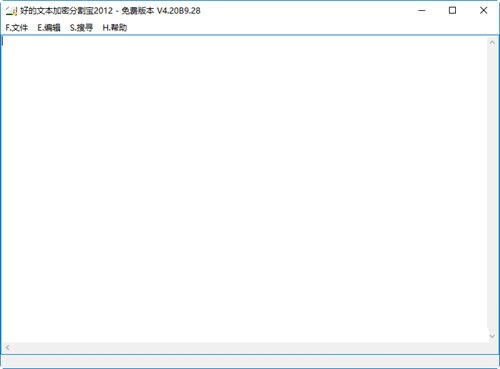Maximize the application window
The image size is (500, 369).
coord(452,11)
